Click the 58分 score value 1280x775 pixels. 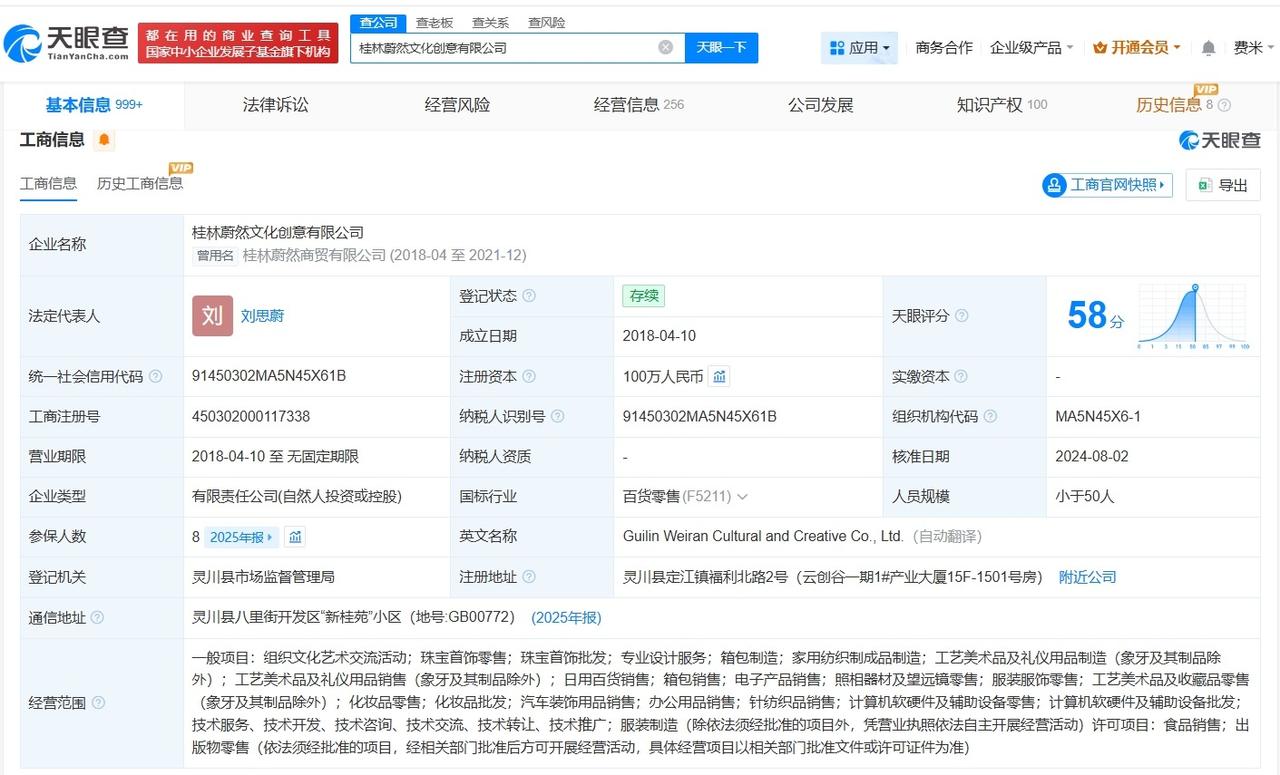click(x=1096, y=316)
